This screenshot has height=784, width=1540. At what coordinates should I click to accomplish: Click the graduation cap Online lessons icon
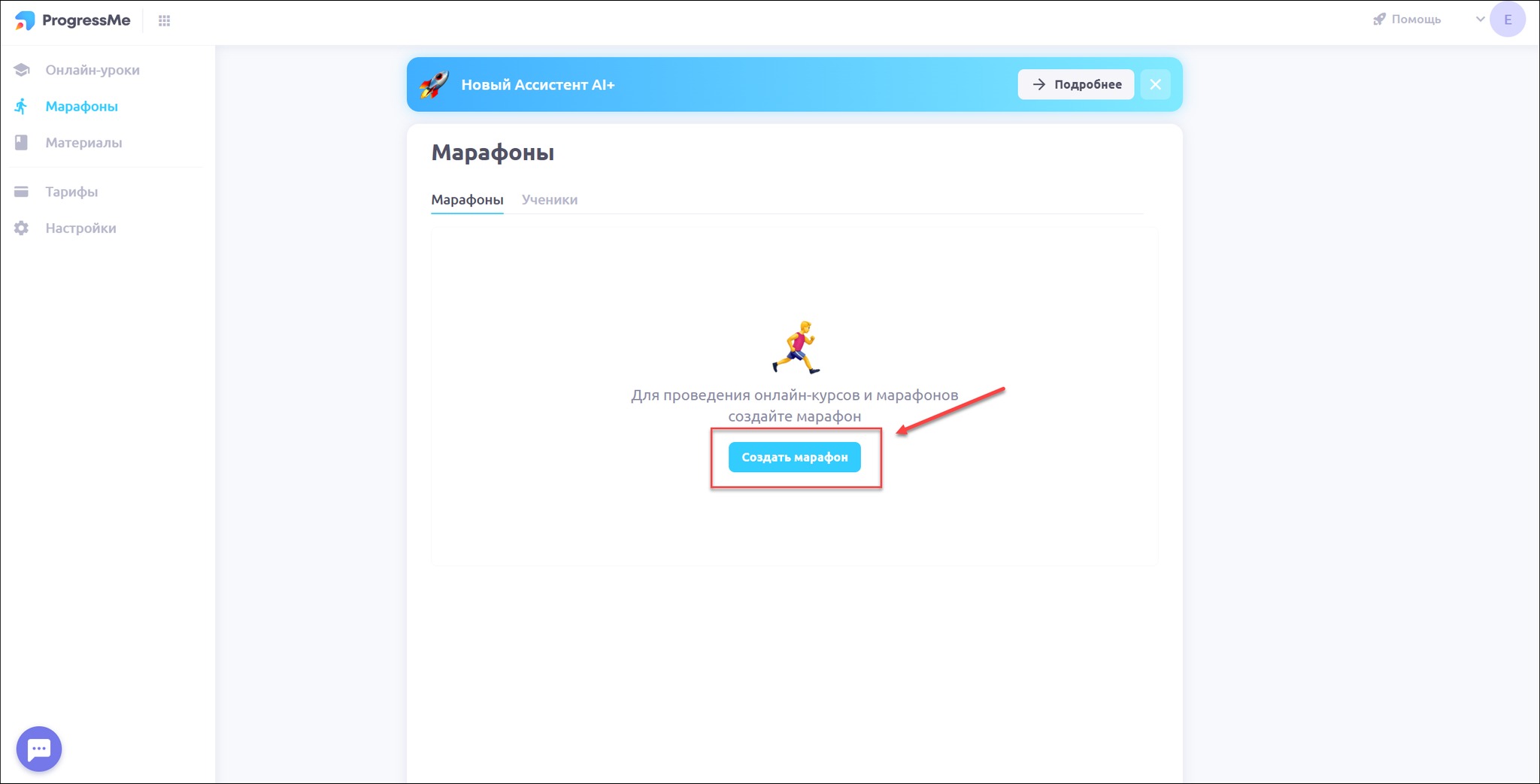click(x=22, y=70)
